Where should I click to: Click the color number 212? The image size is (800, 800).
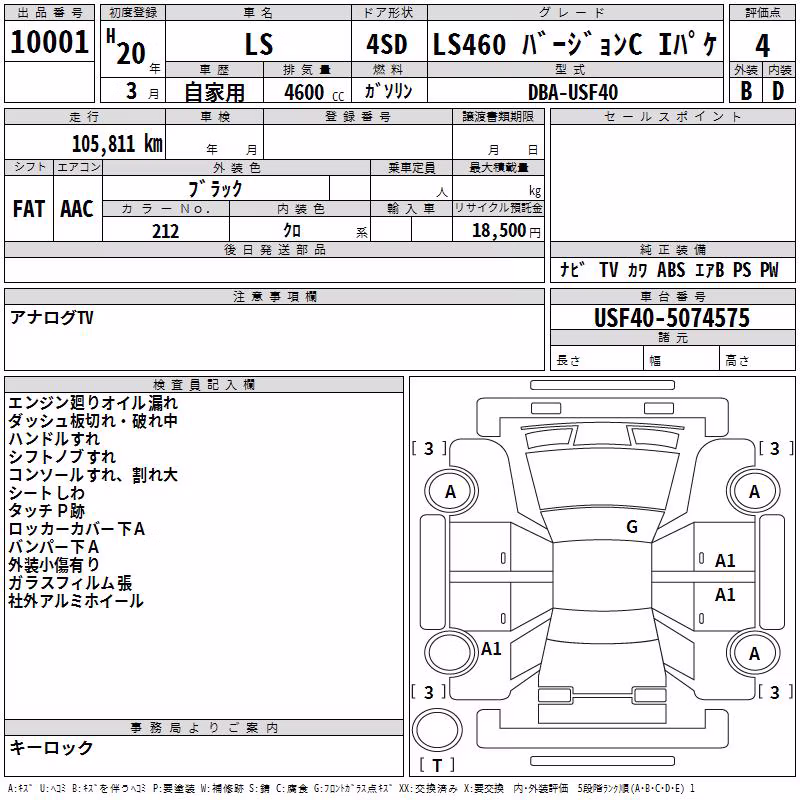(165, 231)
